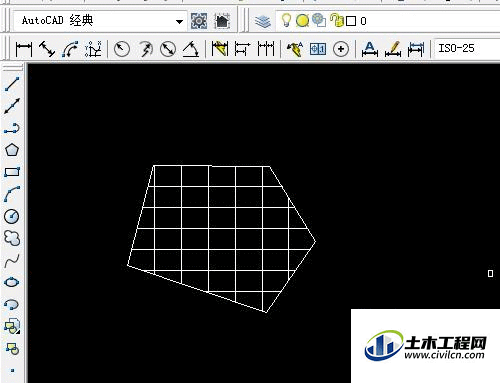Image resolution: width=500 pixels, height=383 pixels.
Task: Click the Ordinate dimension tool
Action: [x=93, y=49]
